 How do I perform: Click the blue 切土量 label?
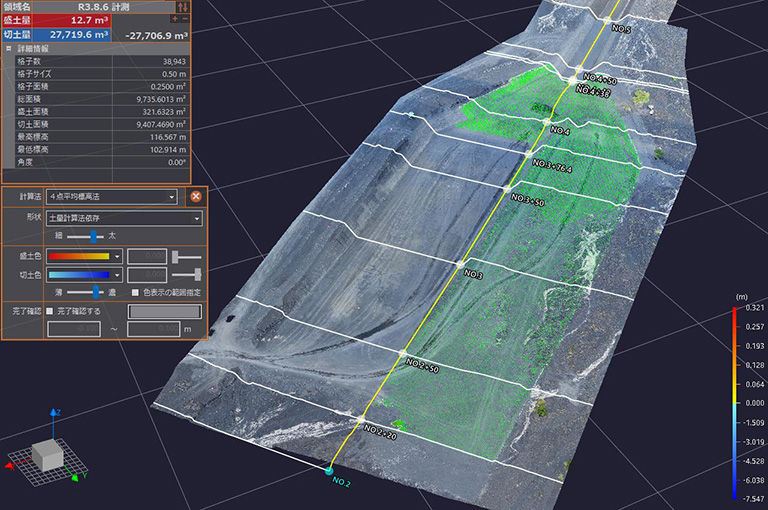(x=17, y=35)
